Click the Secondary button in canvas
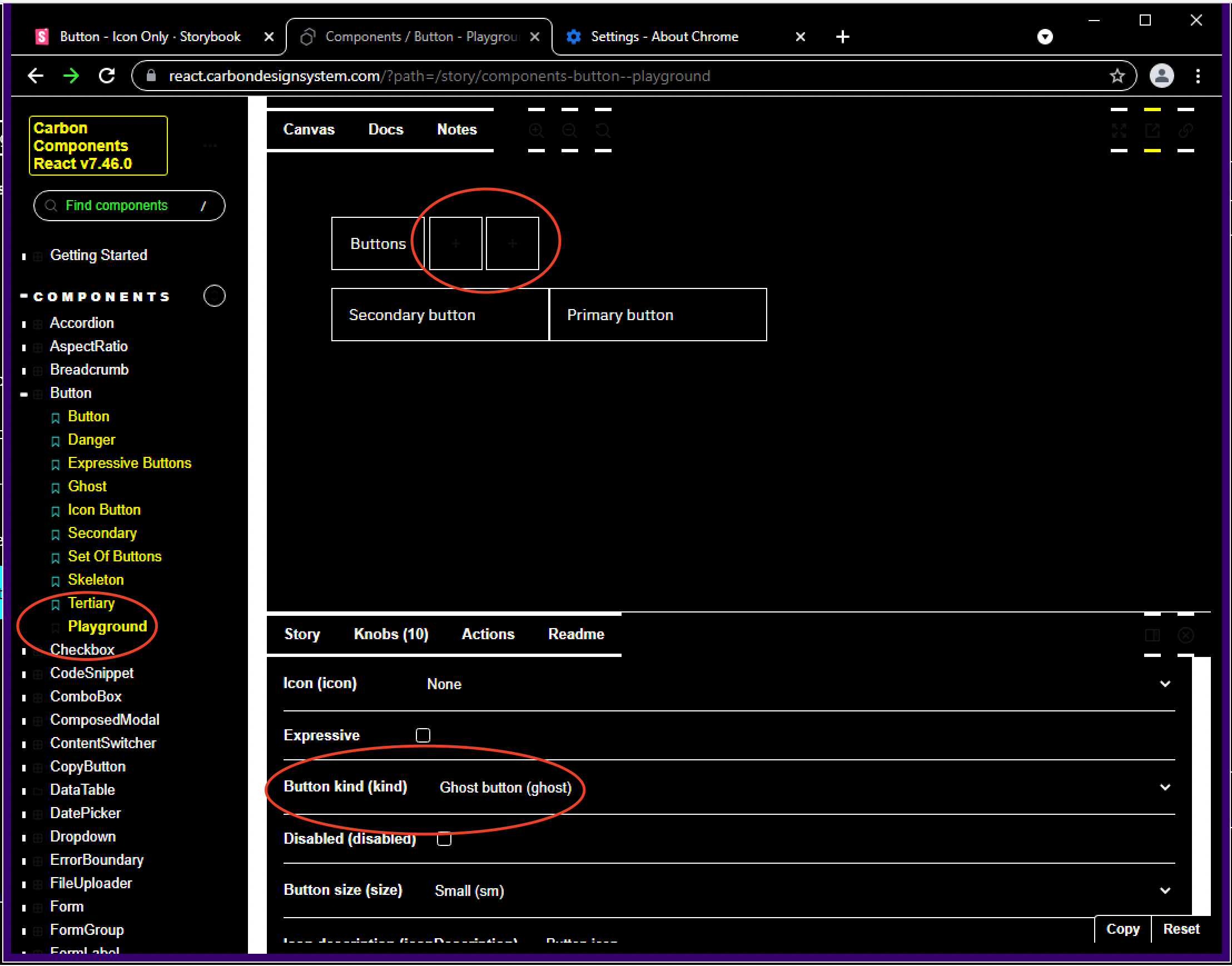1232x966 pixels. [440, 315]
